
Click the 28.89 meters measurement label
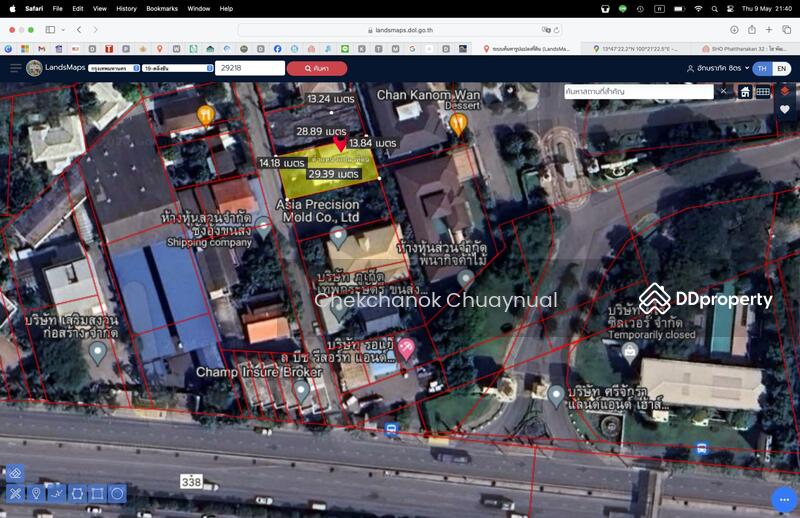pyautogui.click(x=321, y=131)
